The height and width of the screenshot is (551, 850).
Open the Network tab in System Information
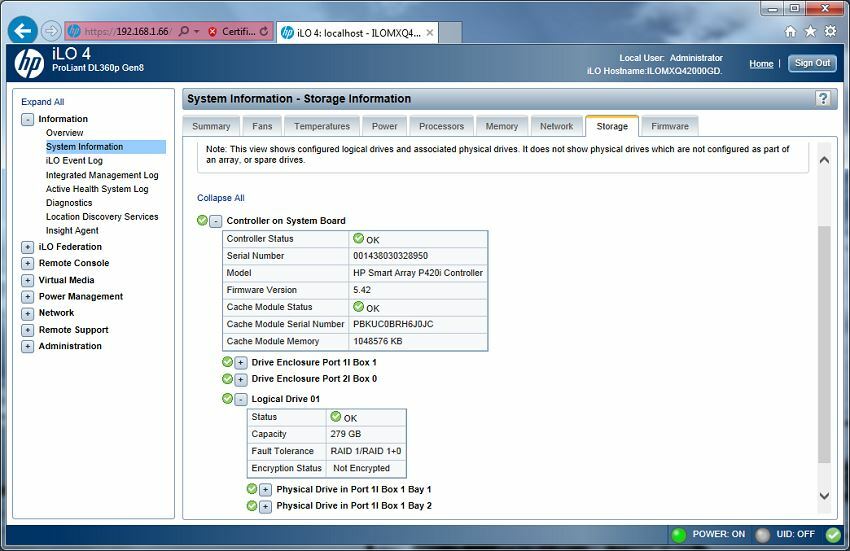pos(556,126)
